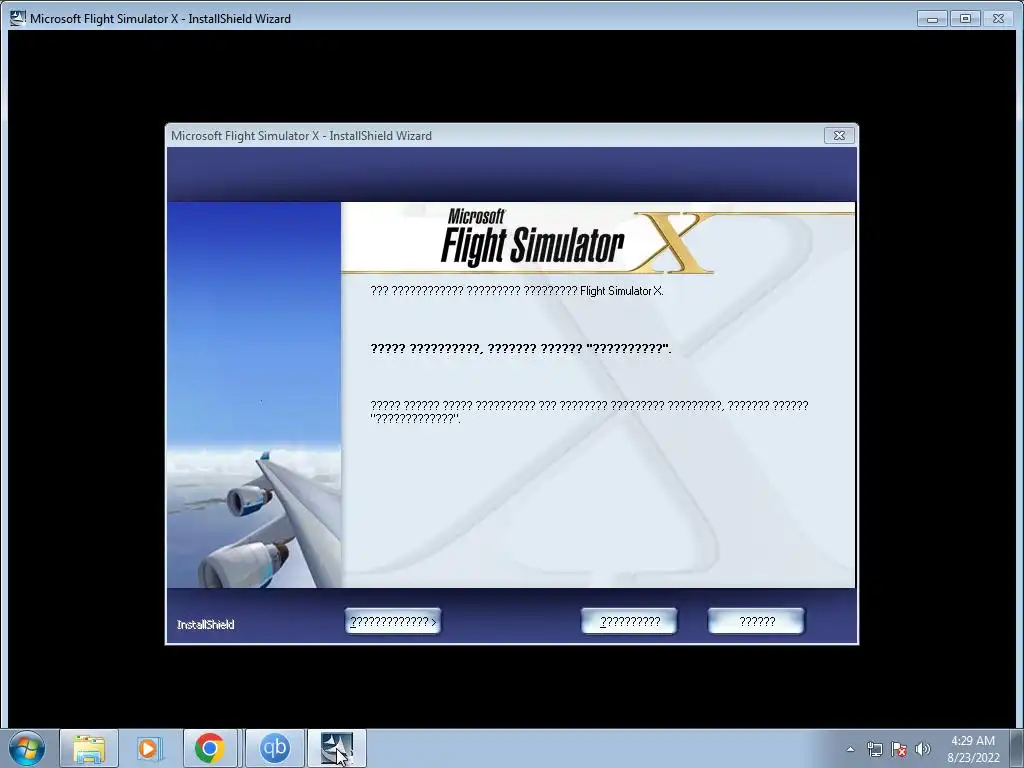Click the outer window title bar icon
This screenshot has height=768, width=1024.
[x=18, y=18]
